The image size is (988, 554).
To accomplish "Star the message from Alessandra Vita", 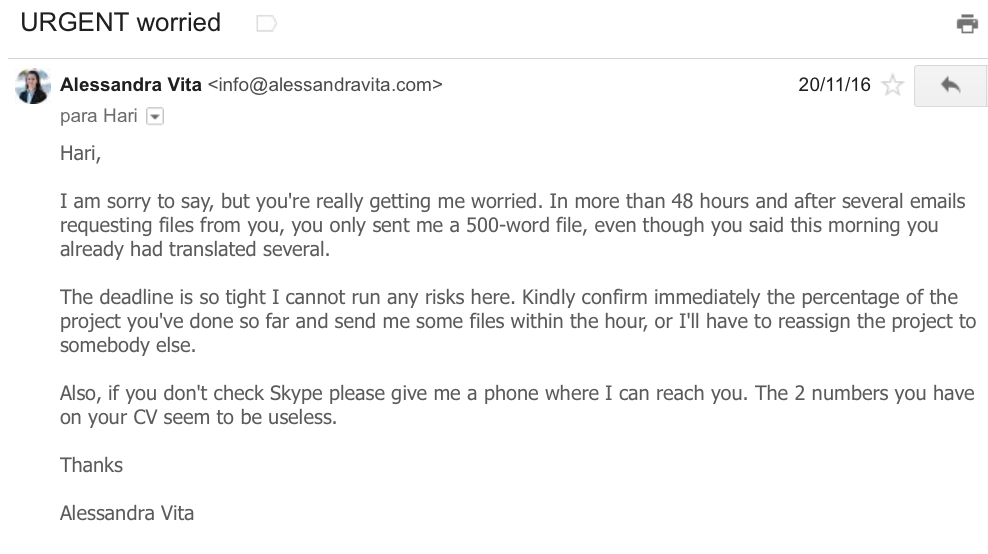I will [892, 85].
